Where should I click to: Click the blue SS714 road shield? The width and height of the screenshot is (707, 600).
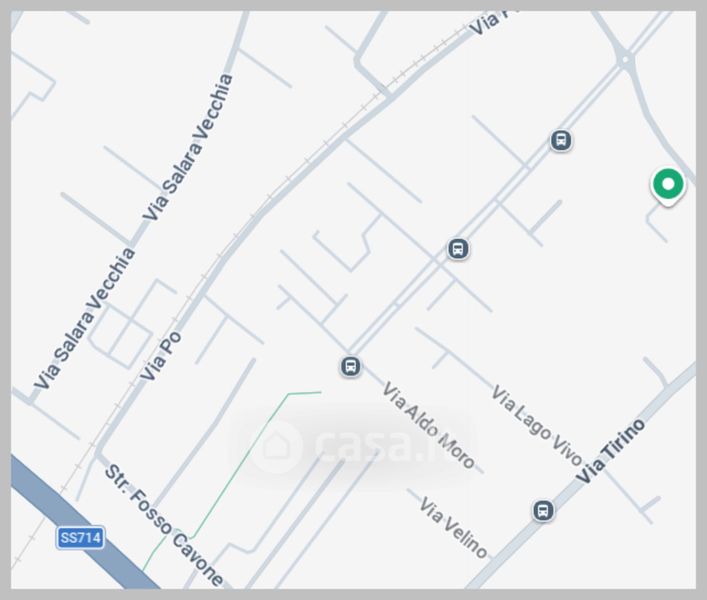point(81,537)
